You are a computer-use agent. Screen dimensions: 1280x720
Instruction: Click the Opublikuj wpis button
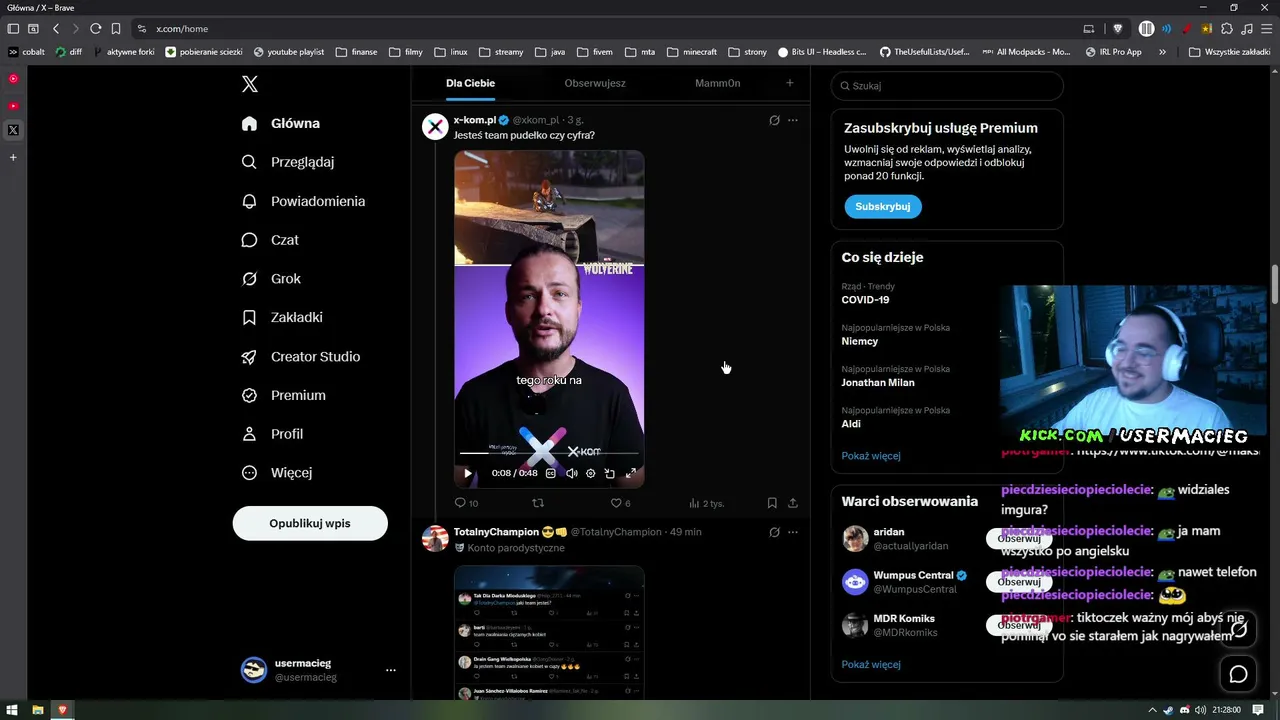pos(310,523)
